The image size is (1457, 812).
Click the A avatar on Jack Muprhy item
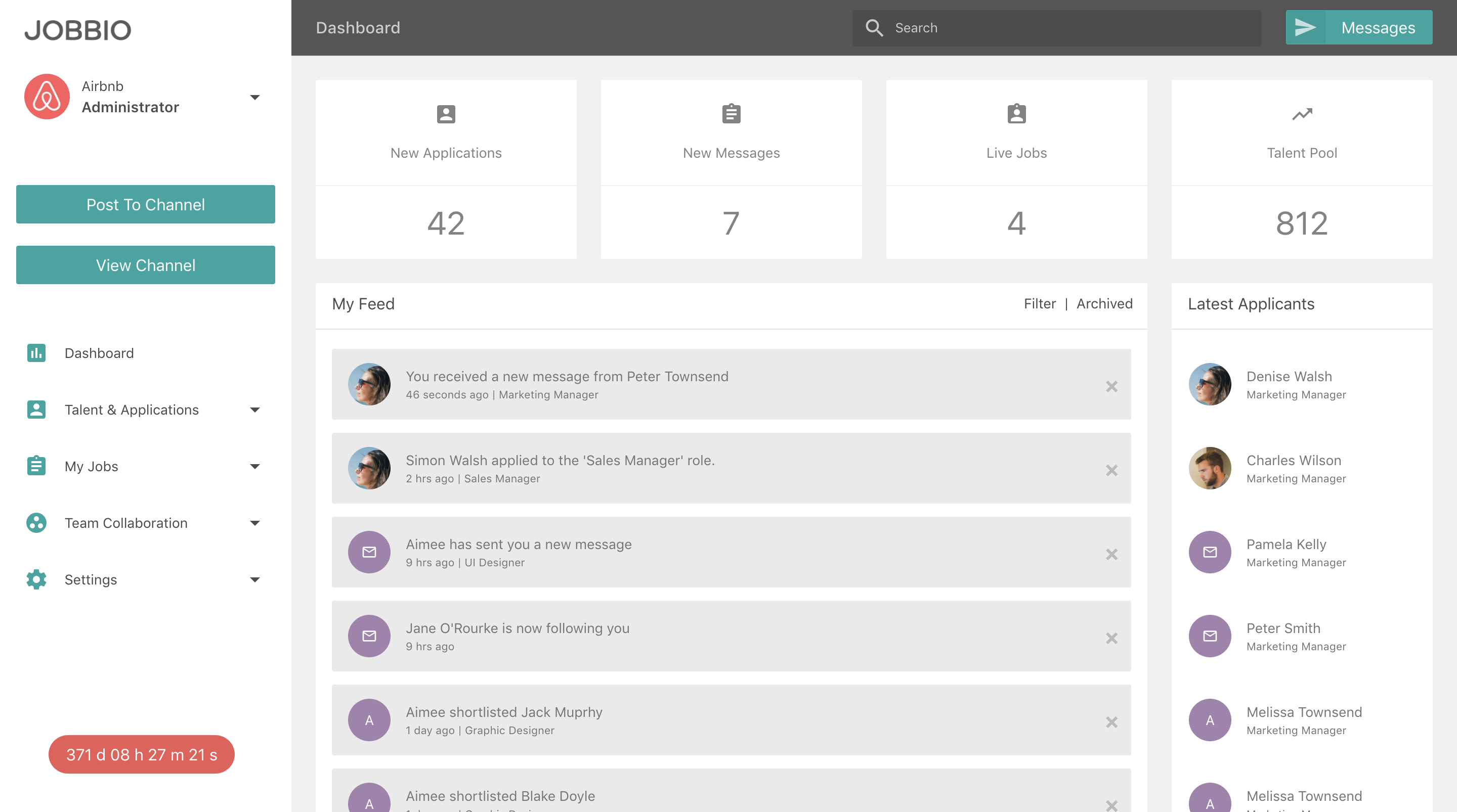[369, 720]
